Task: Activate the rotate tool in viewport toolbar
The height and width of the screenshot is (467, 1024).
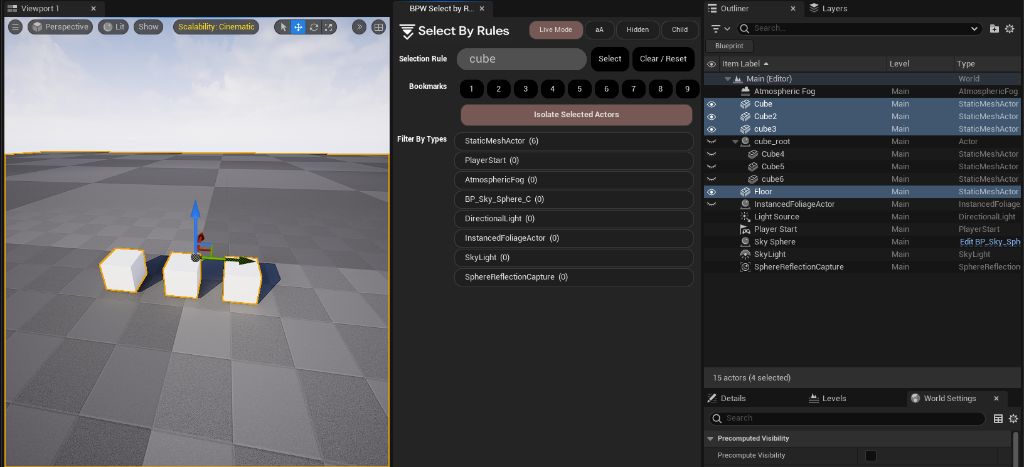Action: point(313,27)
